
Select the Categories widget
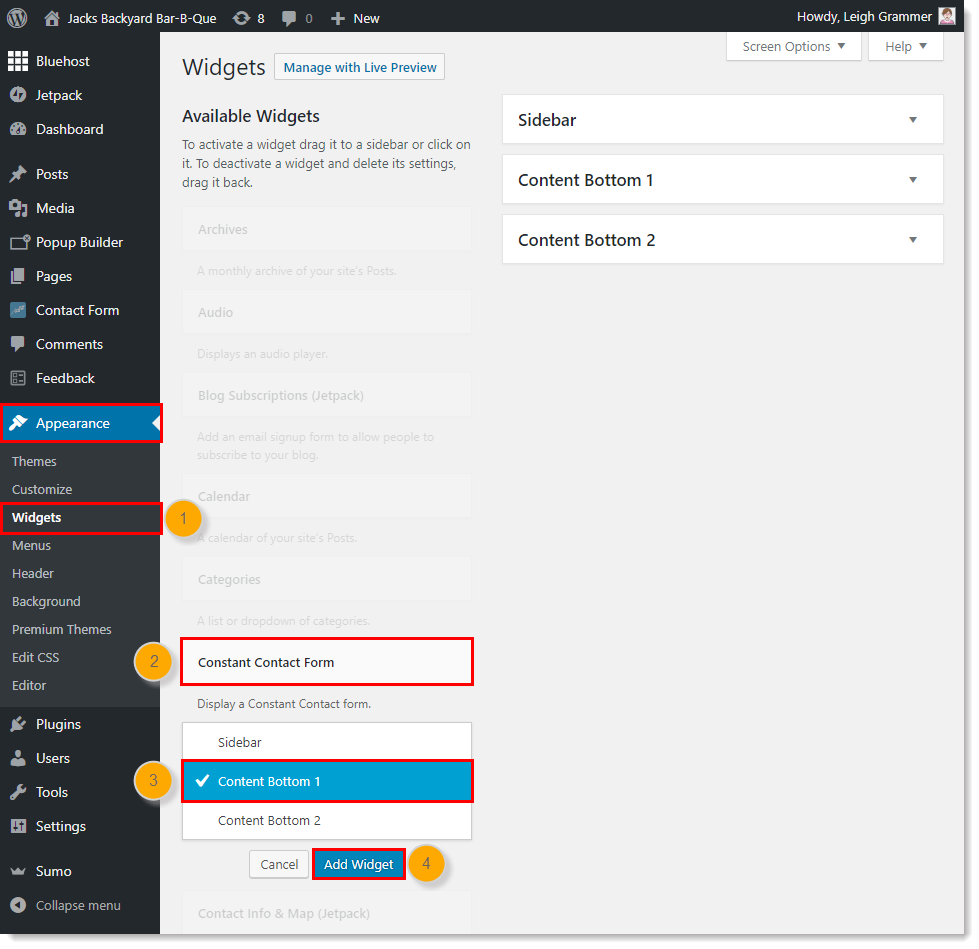click(327, 579)
